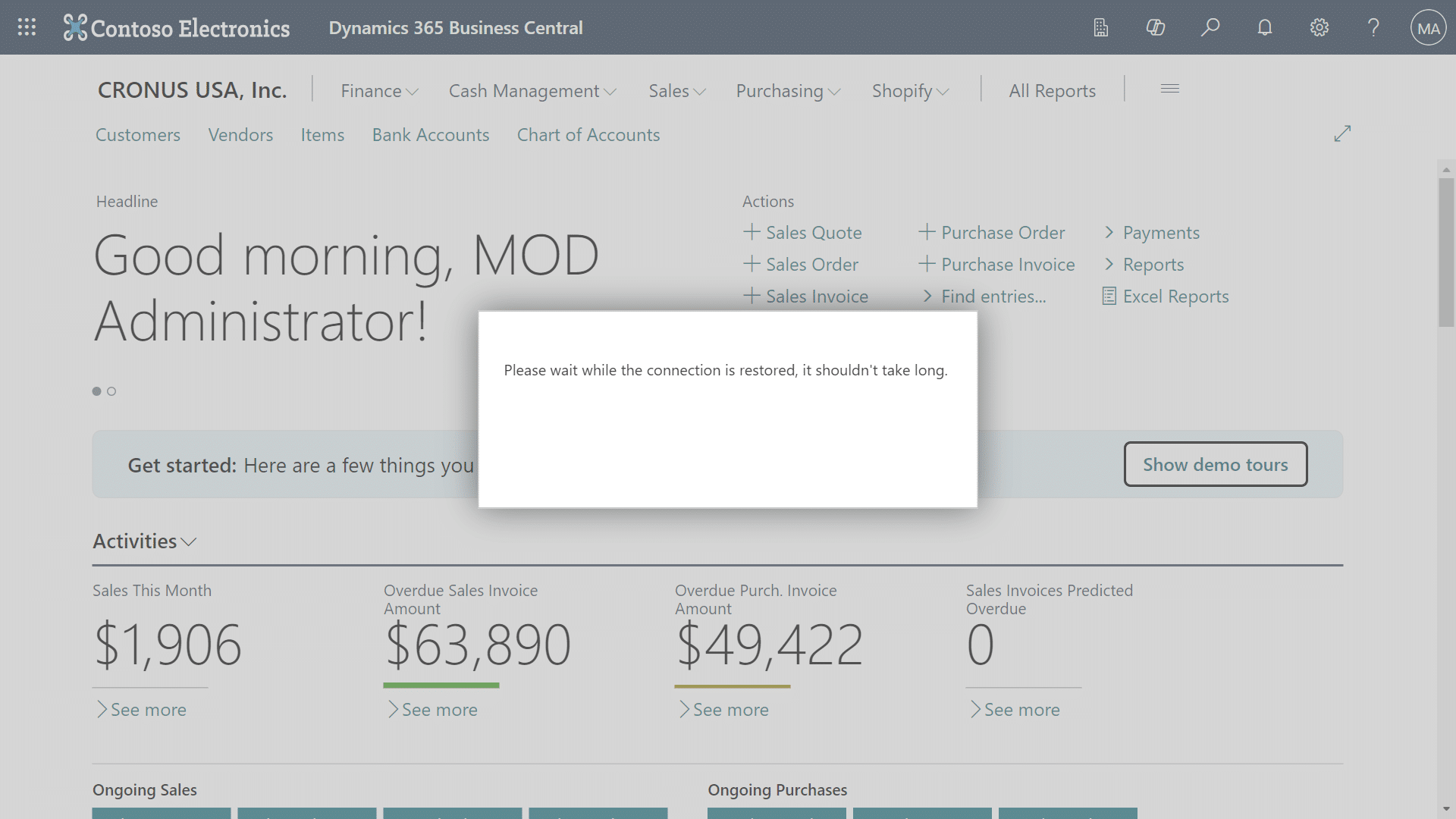
Task: Open the $49,422 overdue purchase amount
Action: coord(769,645)
